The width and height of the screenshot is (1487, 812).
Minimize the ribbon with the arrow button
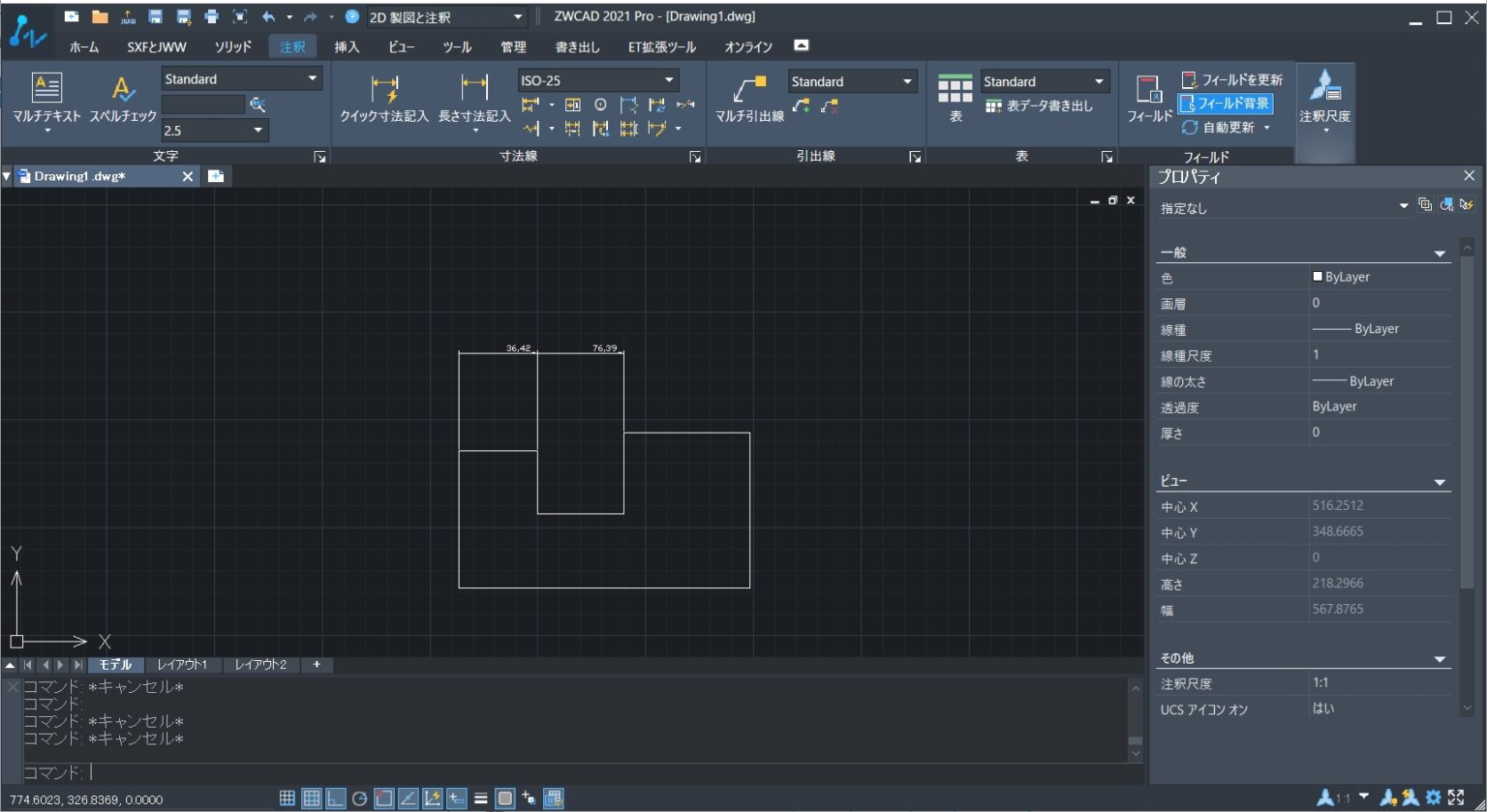click(x=801, y=45)
